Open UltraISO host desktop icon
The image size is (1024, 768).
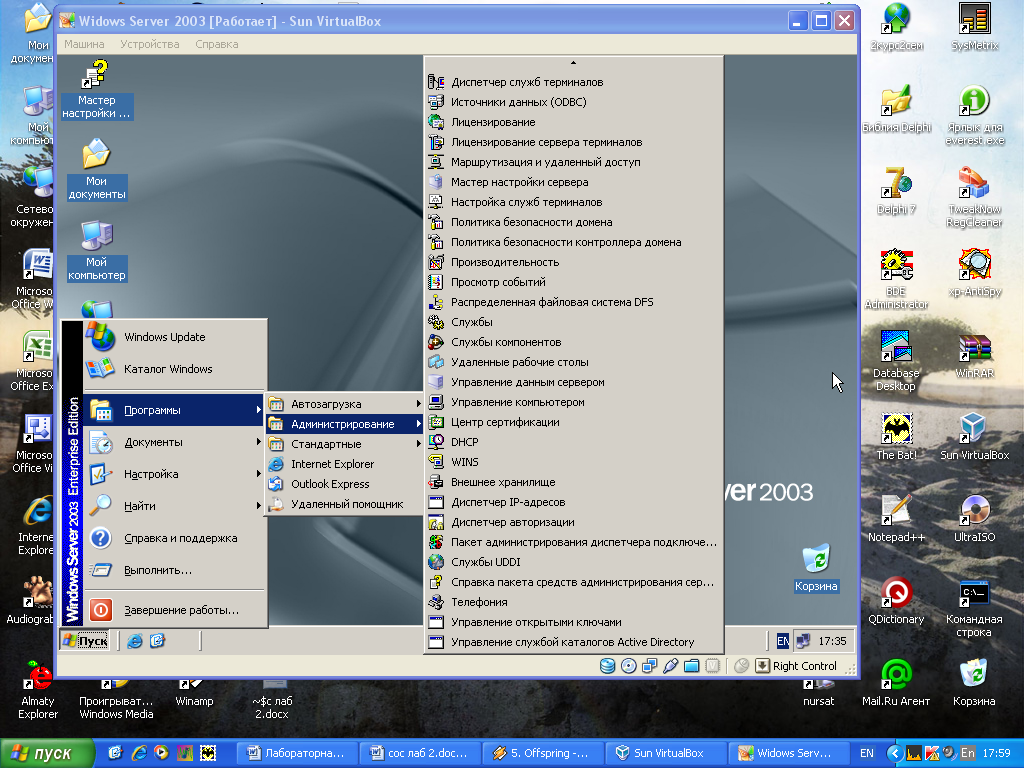(x=974, y=519)
